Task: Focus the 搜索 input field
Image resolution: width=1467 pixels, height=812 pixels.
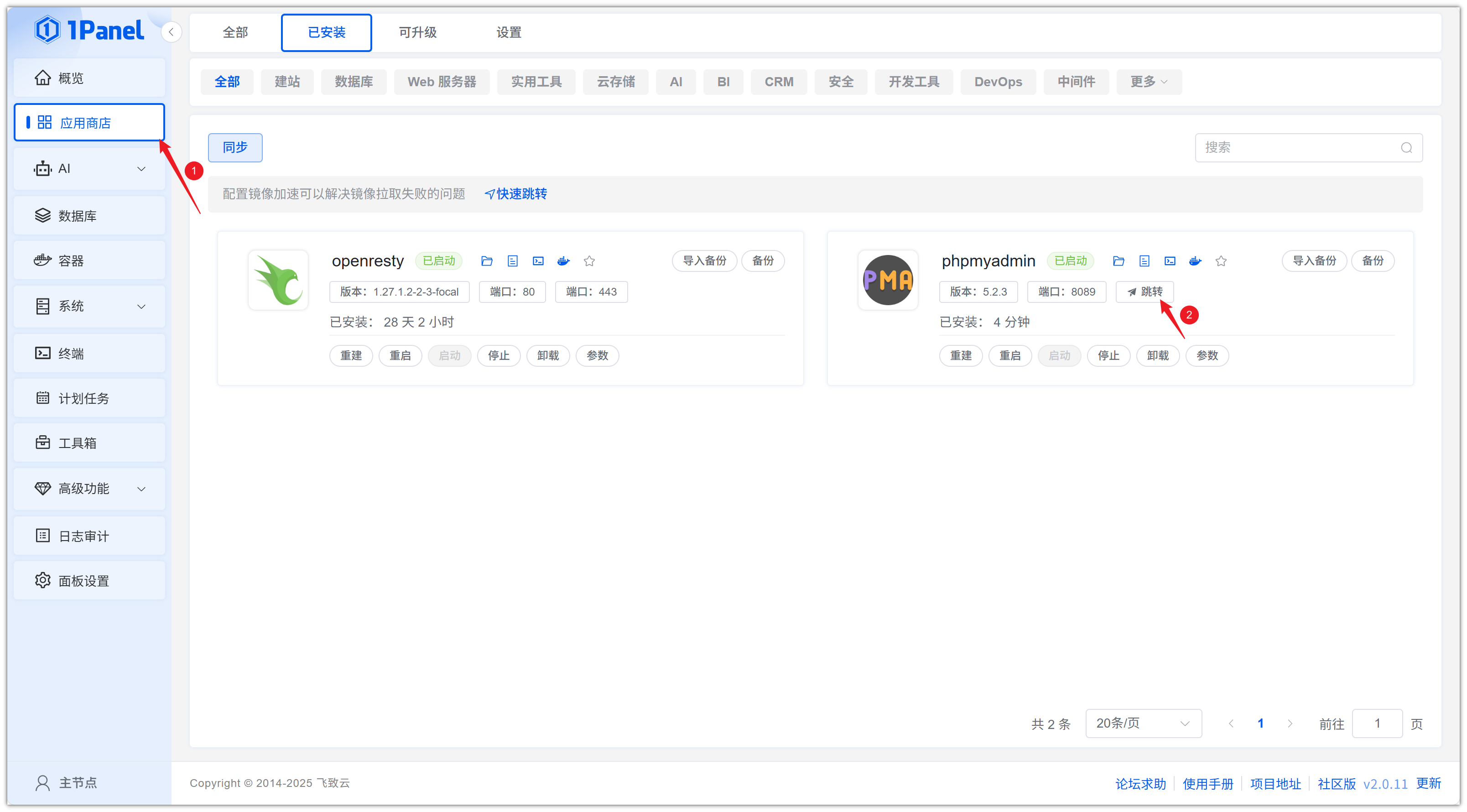Action: 1298,148
